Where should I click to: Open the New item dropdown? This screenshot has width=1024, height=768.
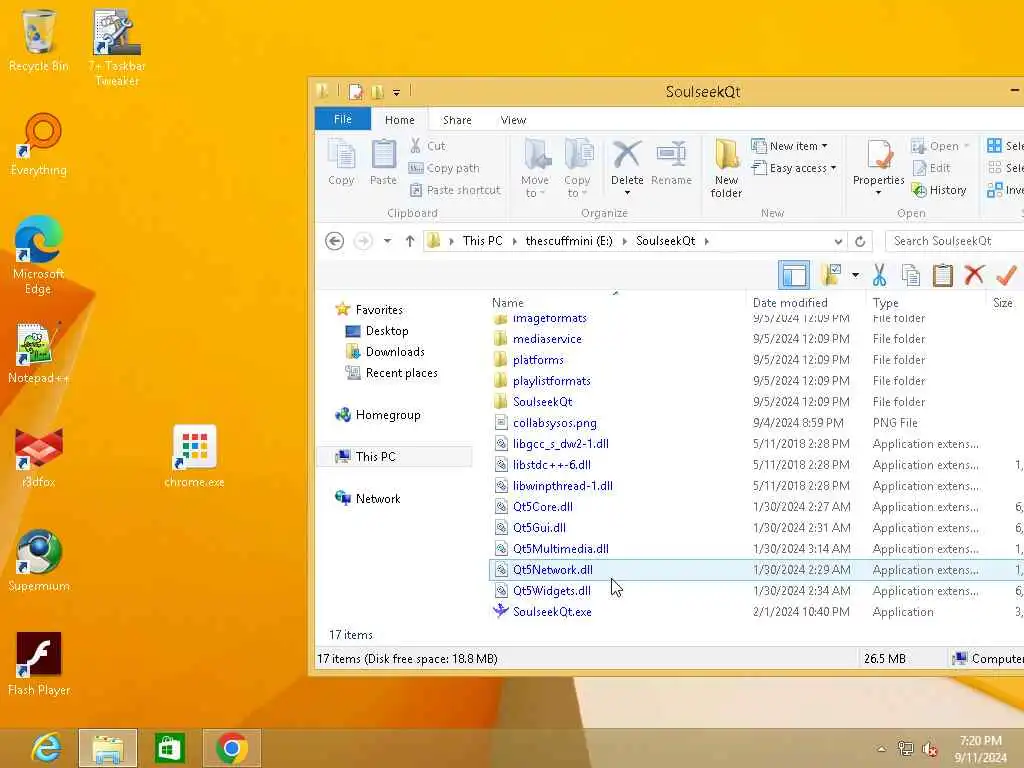coord(790,146)
